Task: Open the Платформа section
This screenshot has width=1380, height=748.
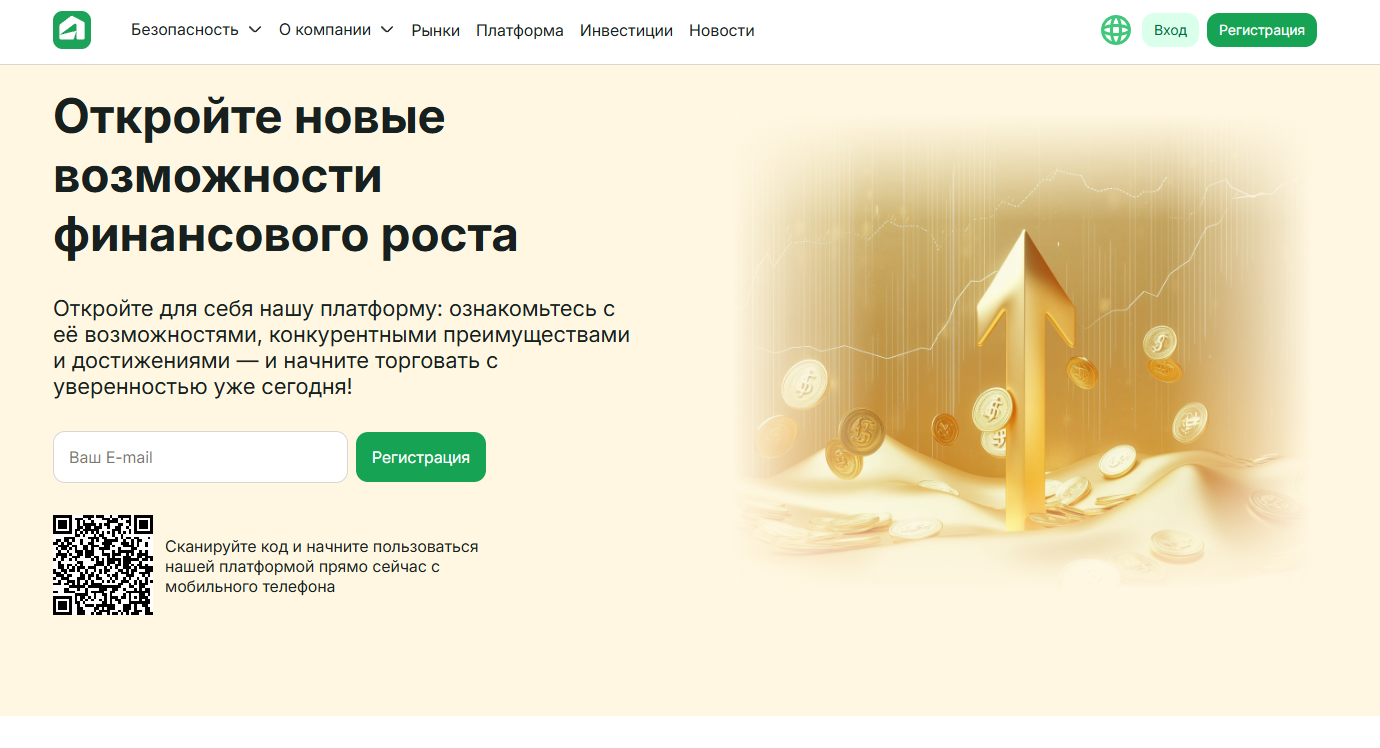Action: click(520, 31)
